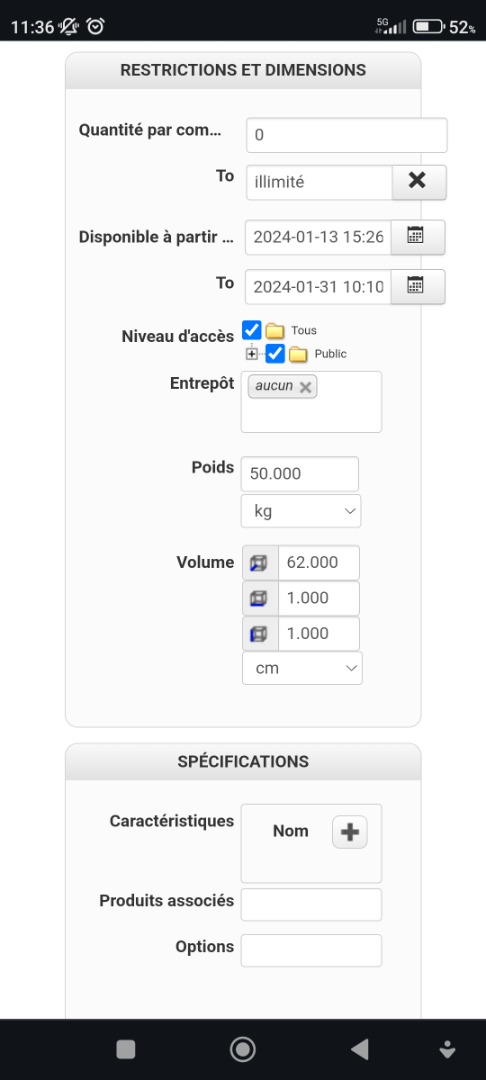This screenshot has height=1080, width=486.
Task: Clear the illimité quantity limit with X
Action: pyautogui.click(x=419, y=182)
